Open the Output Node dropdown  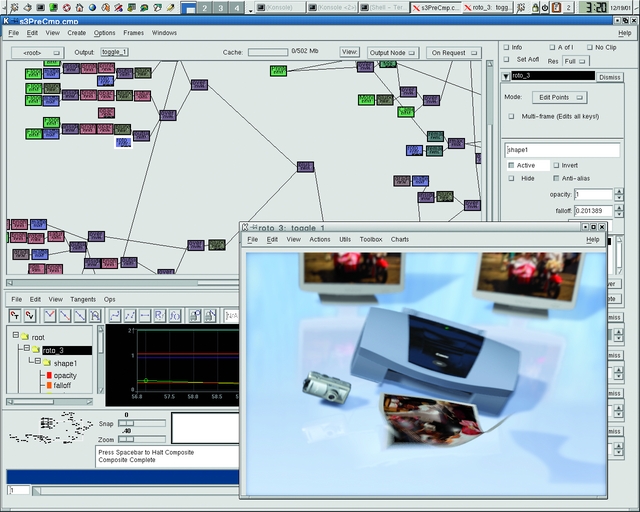click(392, 52)
